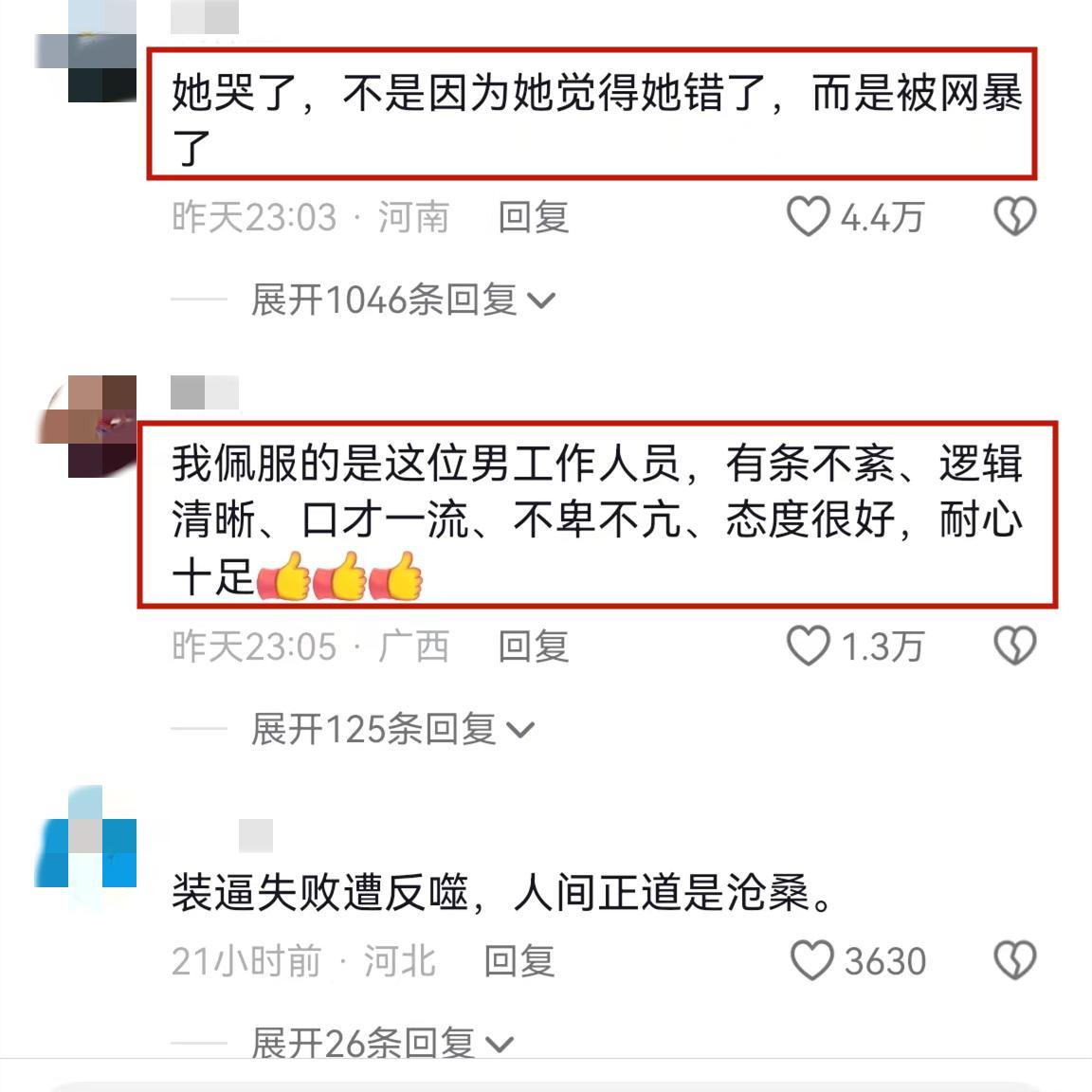Open the second commenter's username
Image resolution: width=1092 pixels, height=1092 pixels.
(205, 392)
